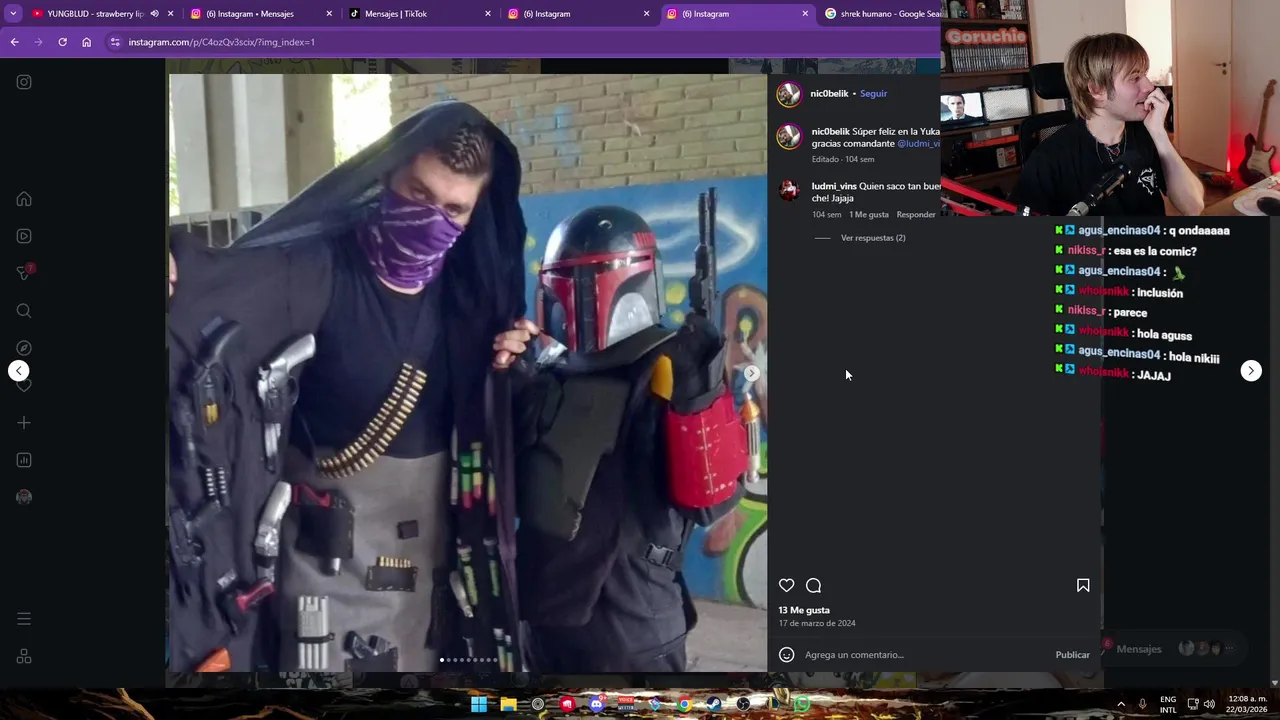
Task: Save the post with the bookmark icon
Action: tap(1083, 585)
